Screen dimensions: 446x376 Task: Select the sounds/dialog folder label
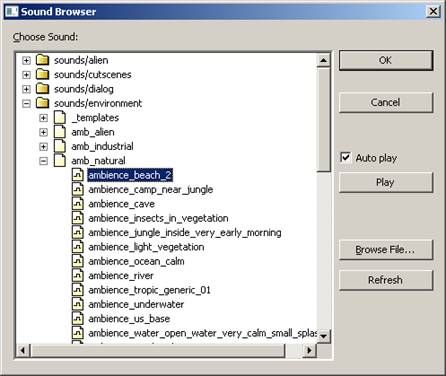click(84, 89)
